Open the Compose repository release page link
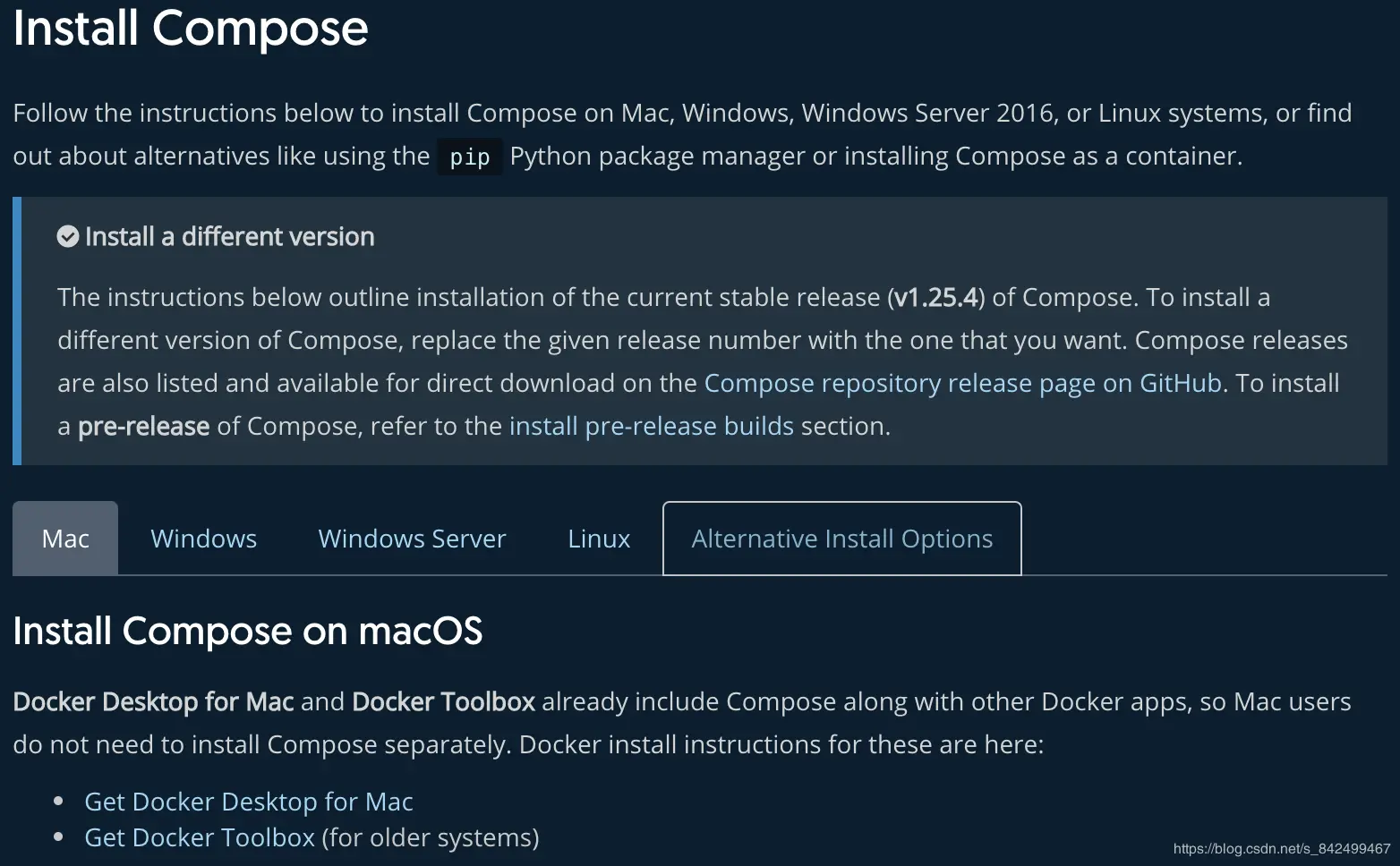The height and width of the screenshot is (866, 1400). [x=962, y=383]
